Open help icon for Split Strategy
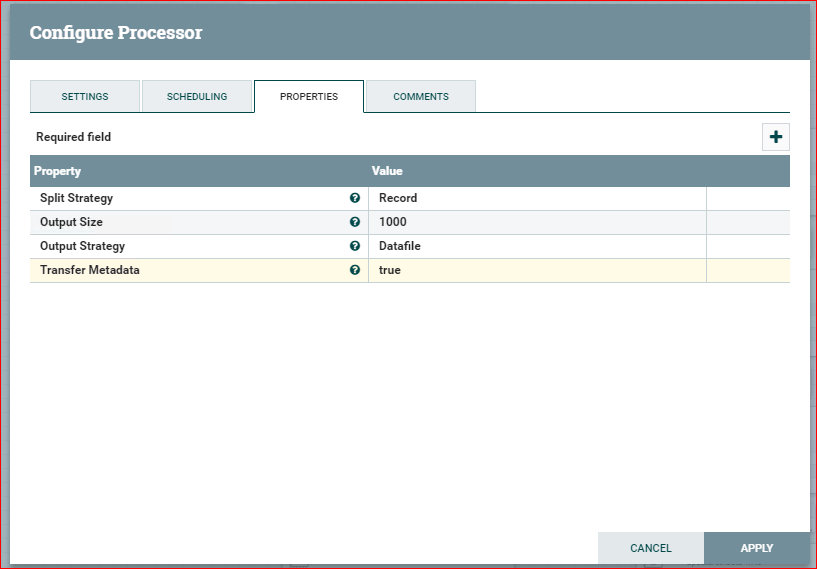Screen dimensions: 817x569 point(355,198)
